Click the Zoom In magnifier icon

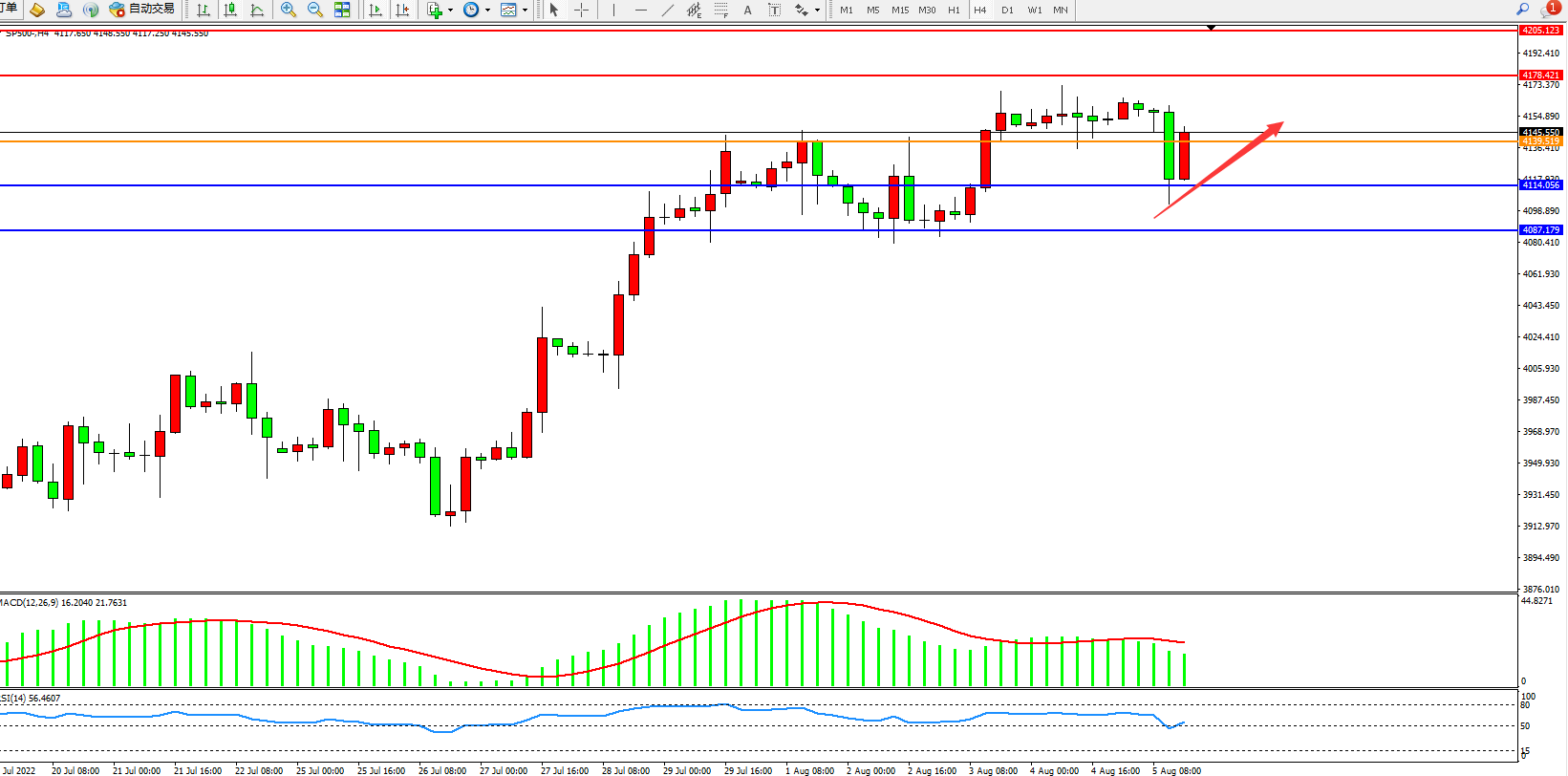pos(288,10)
